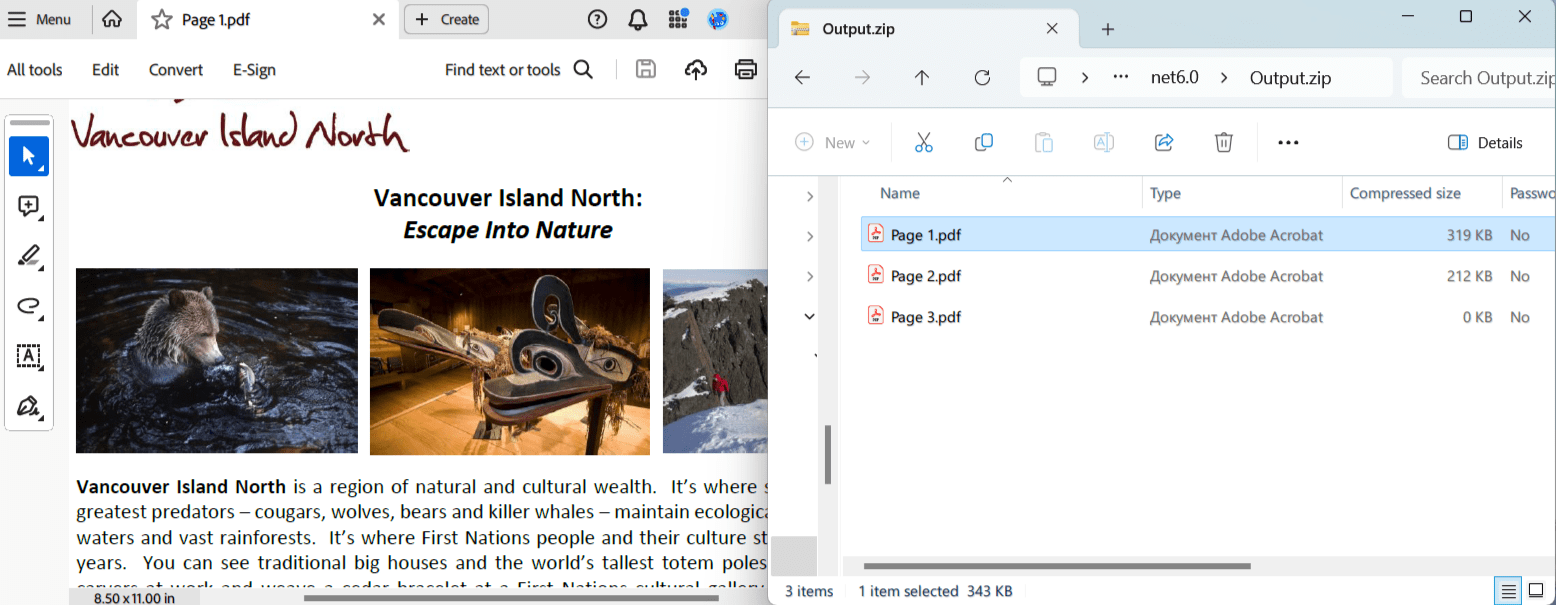
Task: Select Page 2.pdf in the file list
Action: click(924, 275)
